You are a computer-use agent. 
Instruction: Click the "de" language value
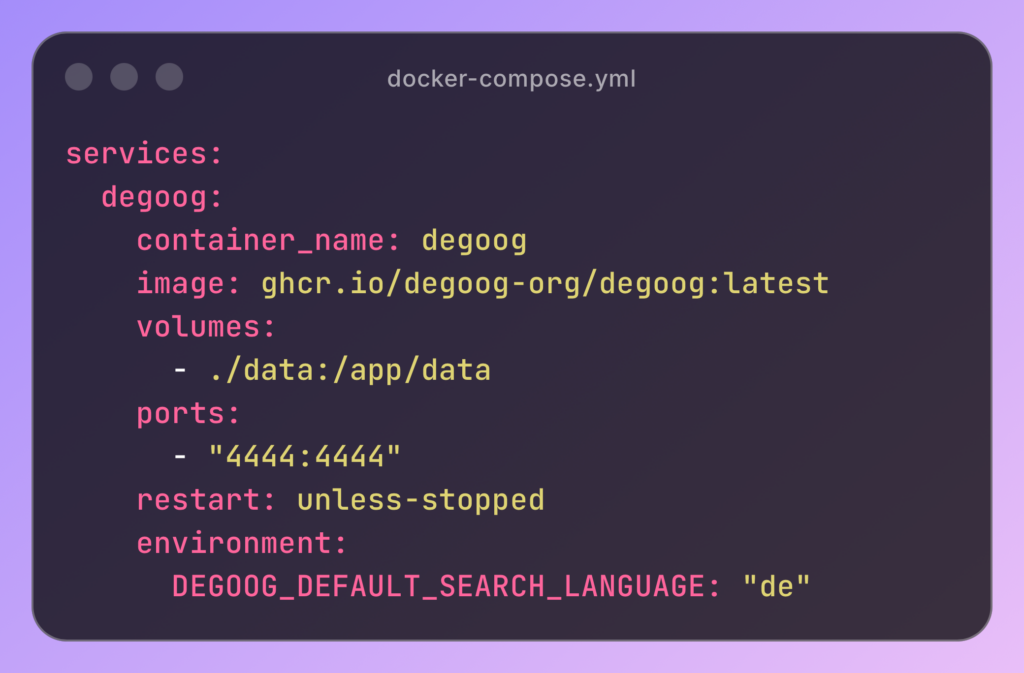coord(776,586)
